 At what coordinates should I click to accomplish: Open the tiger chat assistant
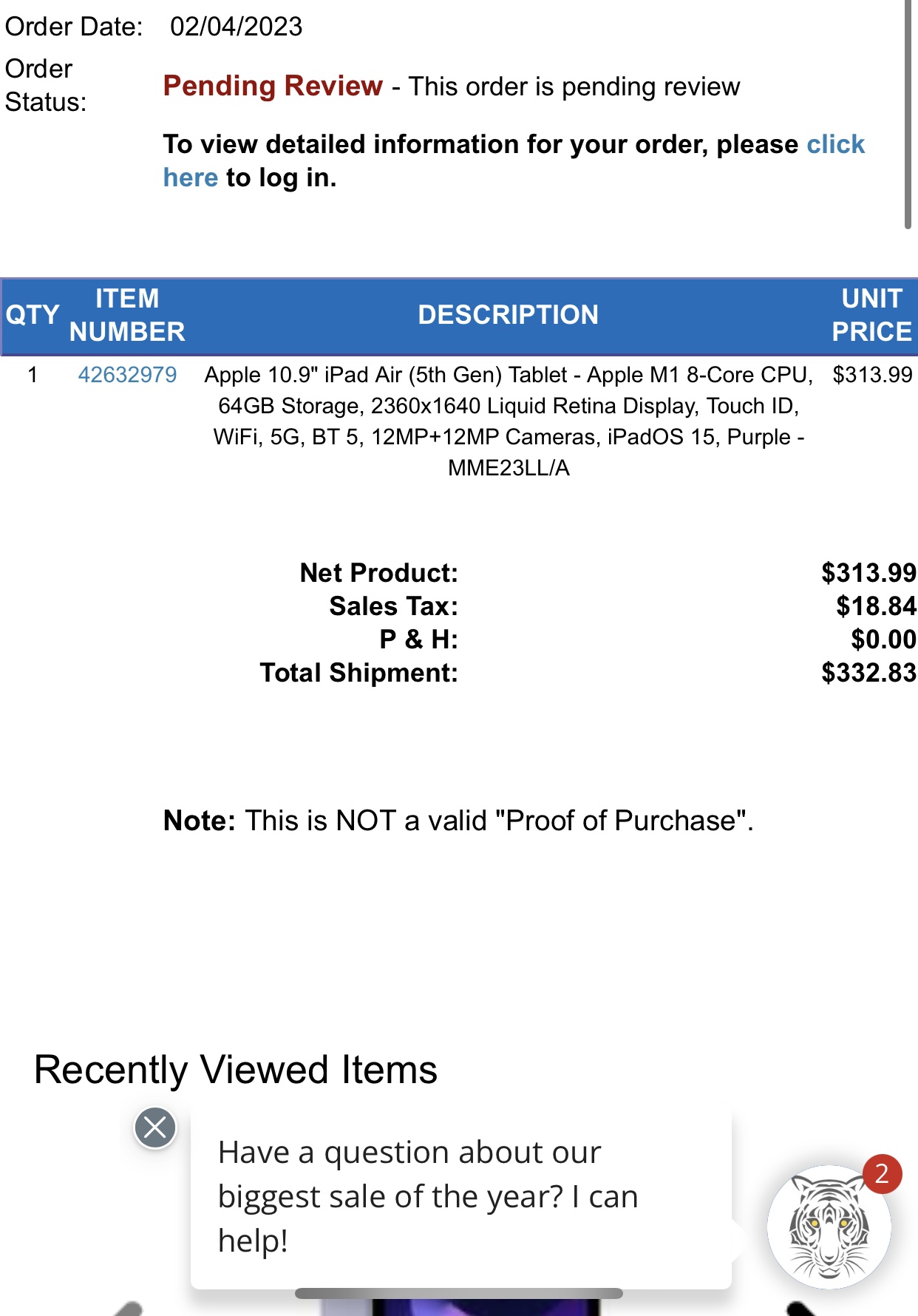[828, 1228]
